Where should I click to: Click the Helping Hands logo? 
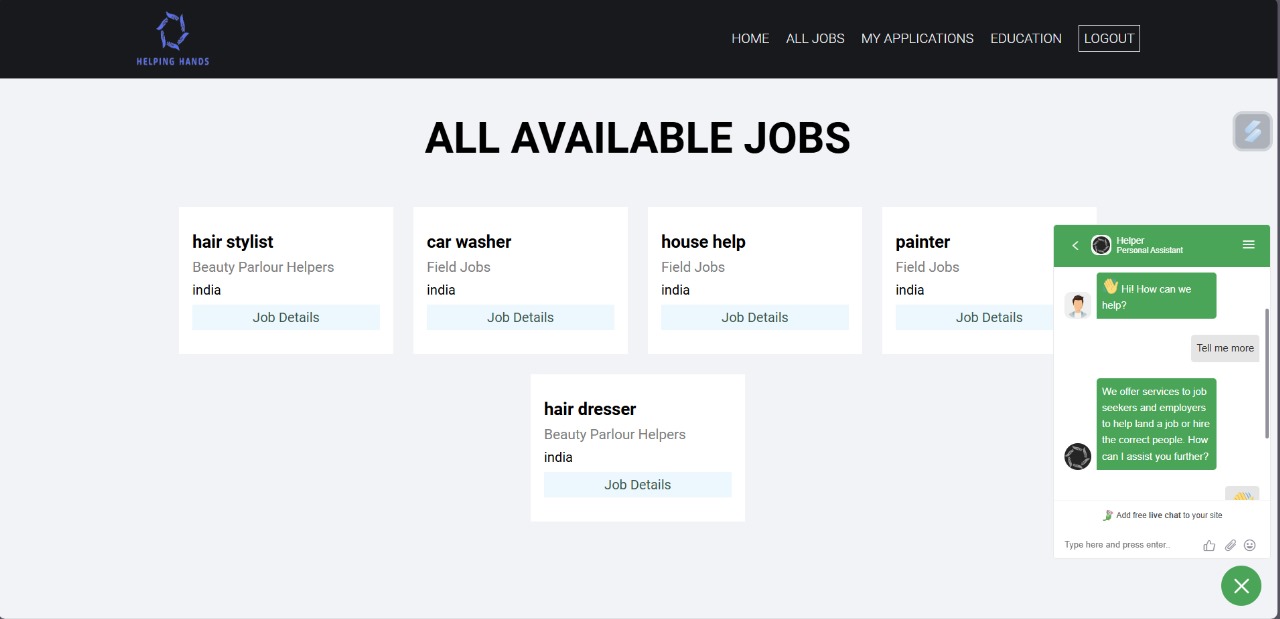(x=173, y=39)
